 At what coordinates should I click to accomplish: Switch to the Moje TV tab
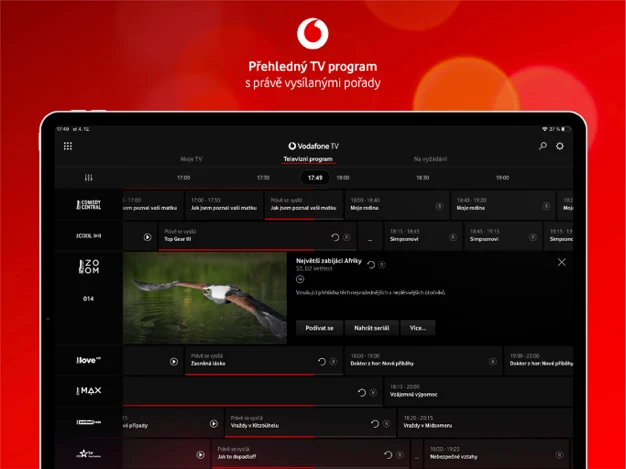click(191, 159)
